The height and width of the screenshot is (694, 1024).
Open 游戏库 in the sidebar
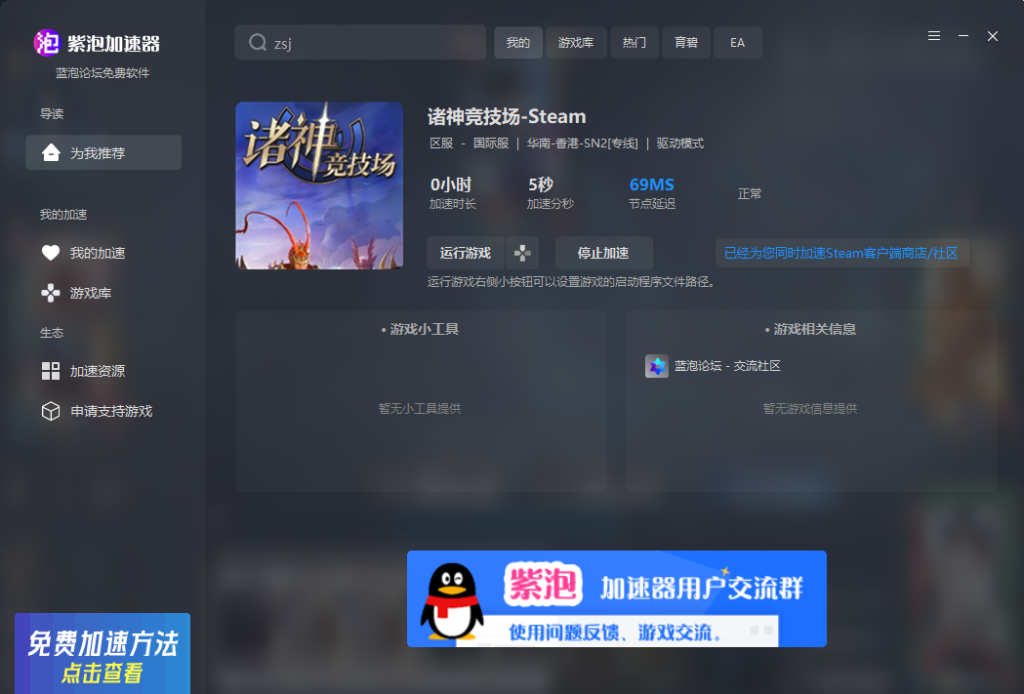[91, 293]
